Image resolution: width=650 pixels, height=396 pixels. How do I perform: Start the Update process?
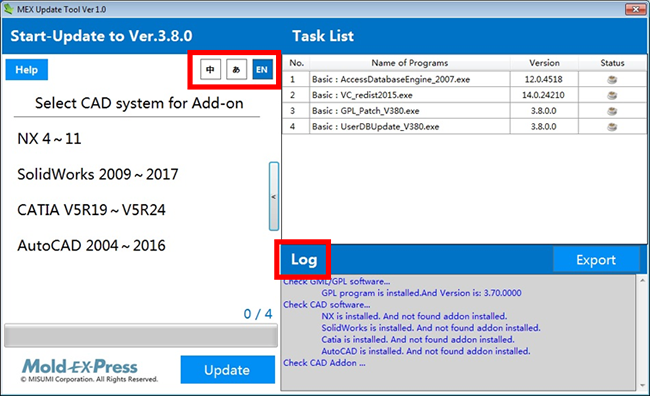228,369
